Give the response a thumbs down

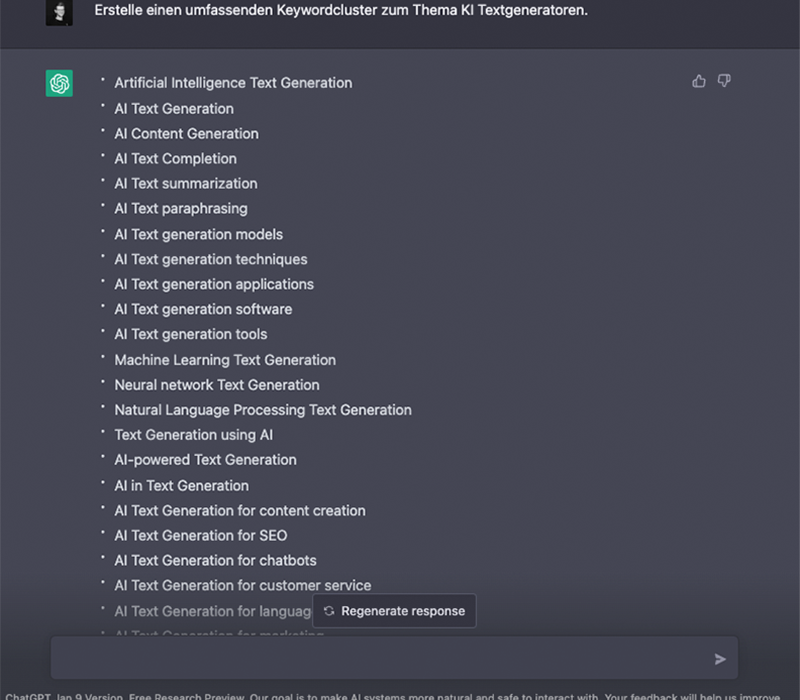(722, 81)
